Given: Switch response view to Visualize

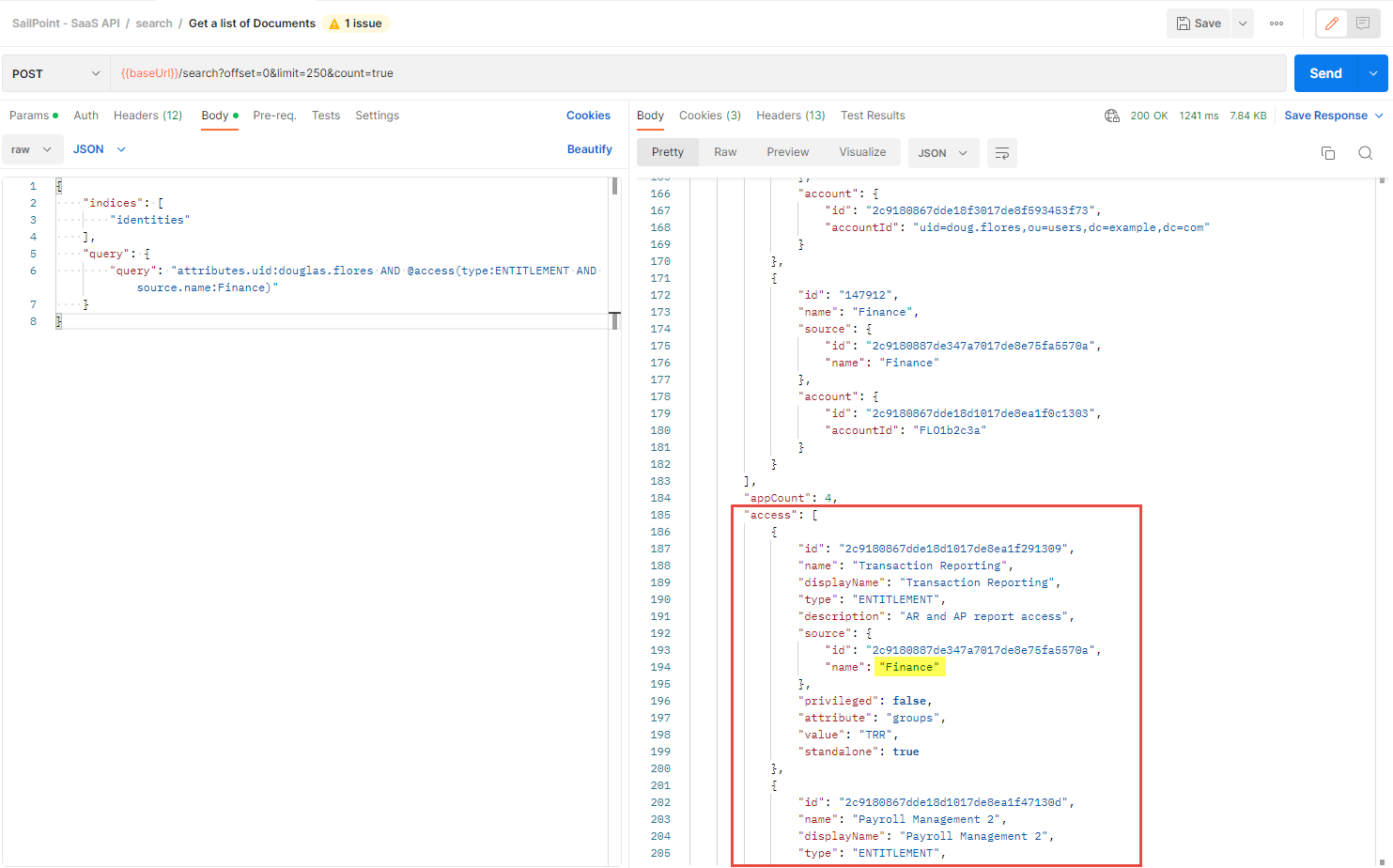Looking at the screenshot, I should [x=862, y=151].
